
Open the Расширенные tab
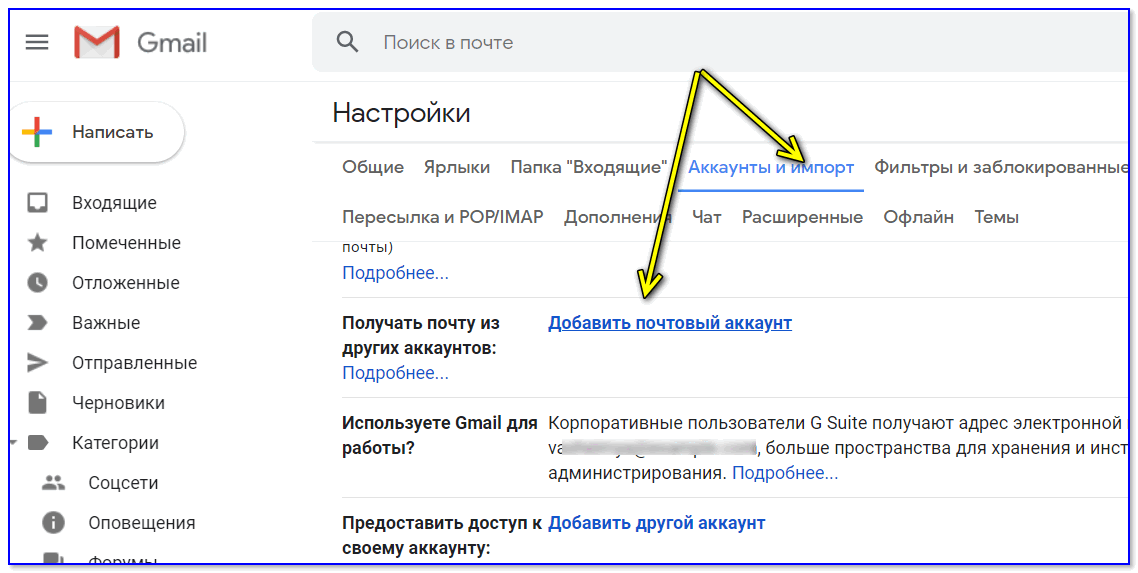802,217
